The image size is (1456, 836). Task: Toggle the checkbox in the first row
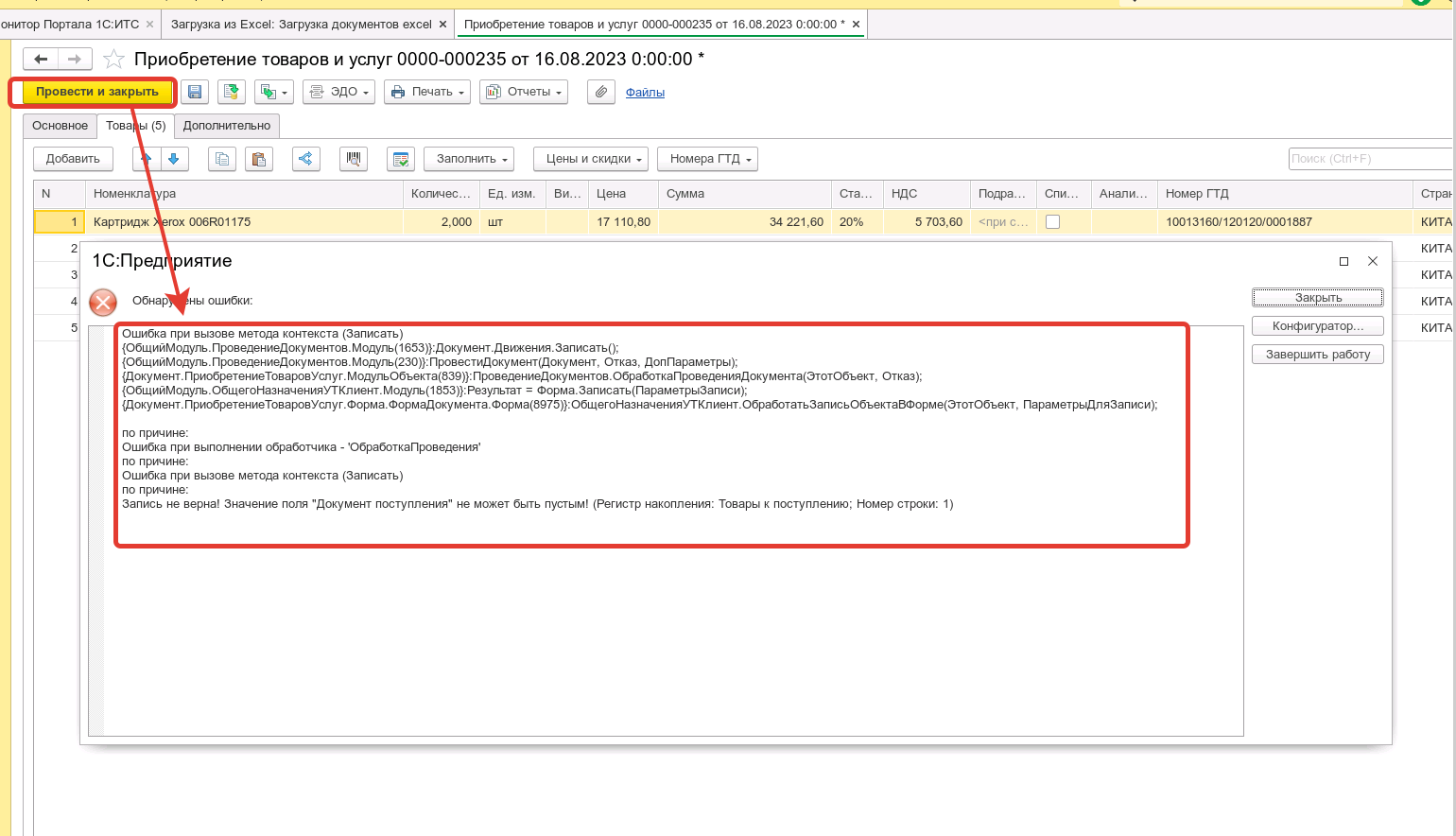coord(1052,222)
